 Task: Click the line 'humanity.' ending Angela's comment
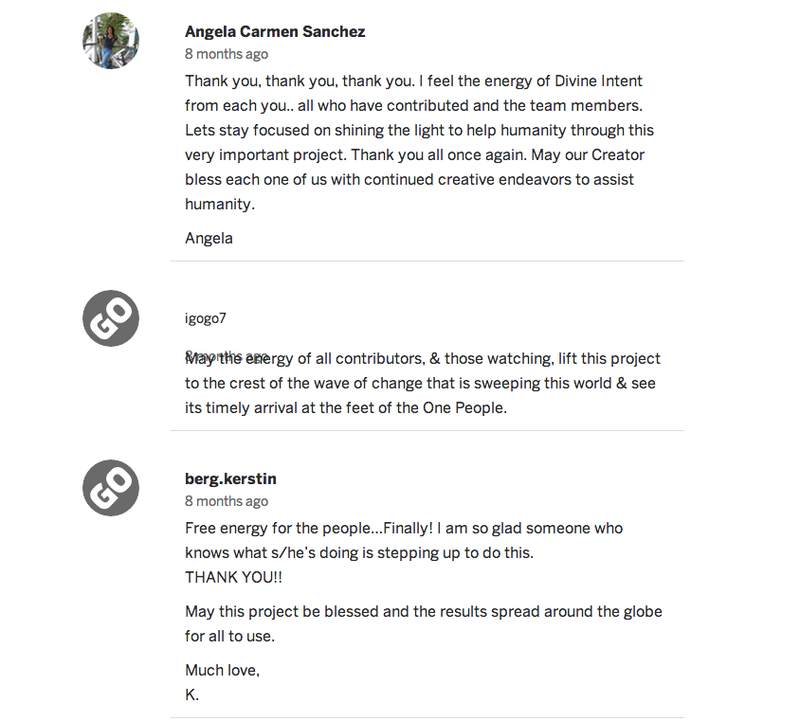click(x=220, y=204)
